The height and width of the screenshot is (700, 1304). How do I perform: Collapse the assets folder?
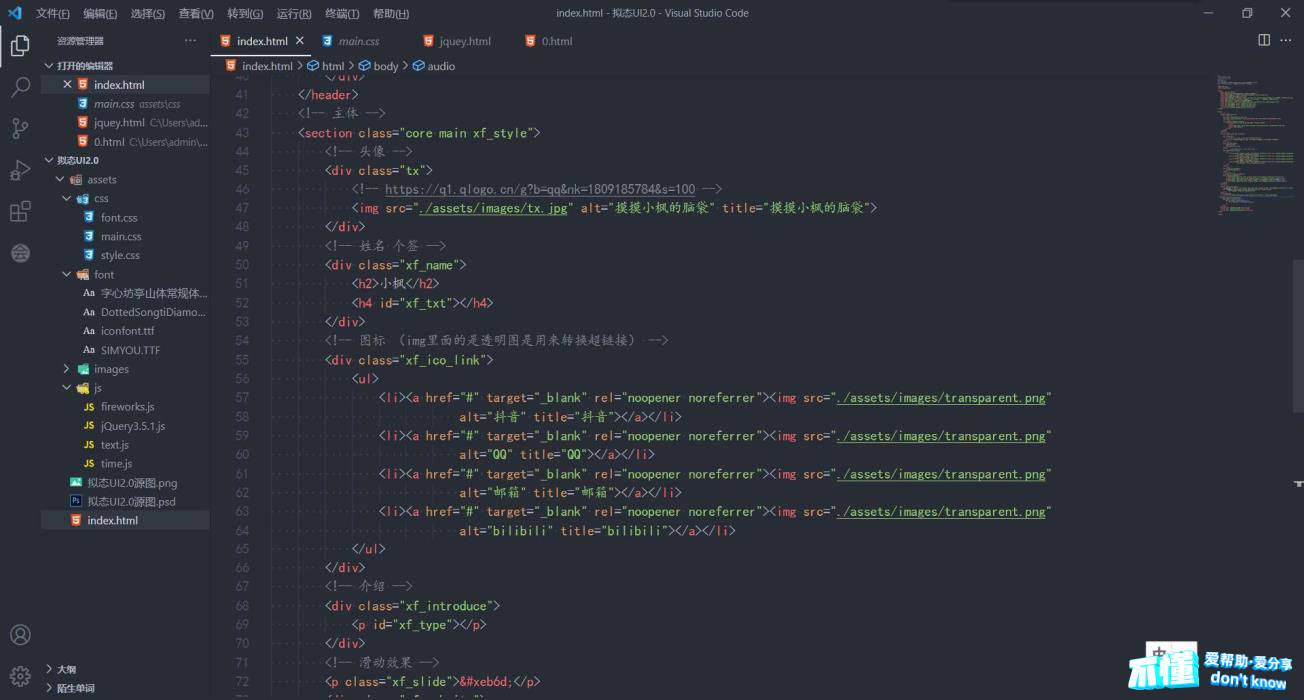click(61, 180)
